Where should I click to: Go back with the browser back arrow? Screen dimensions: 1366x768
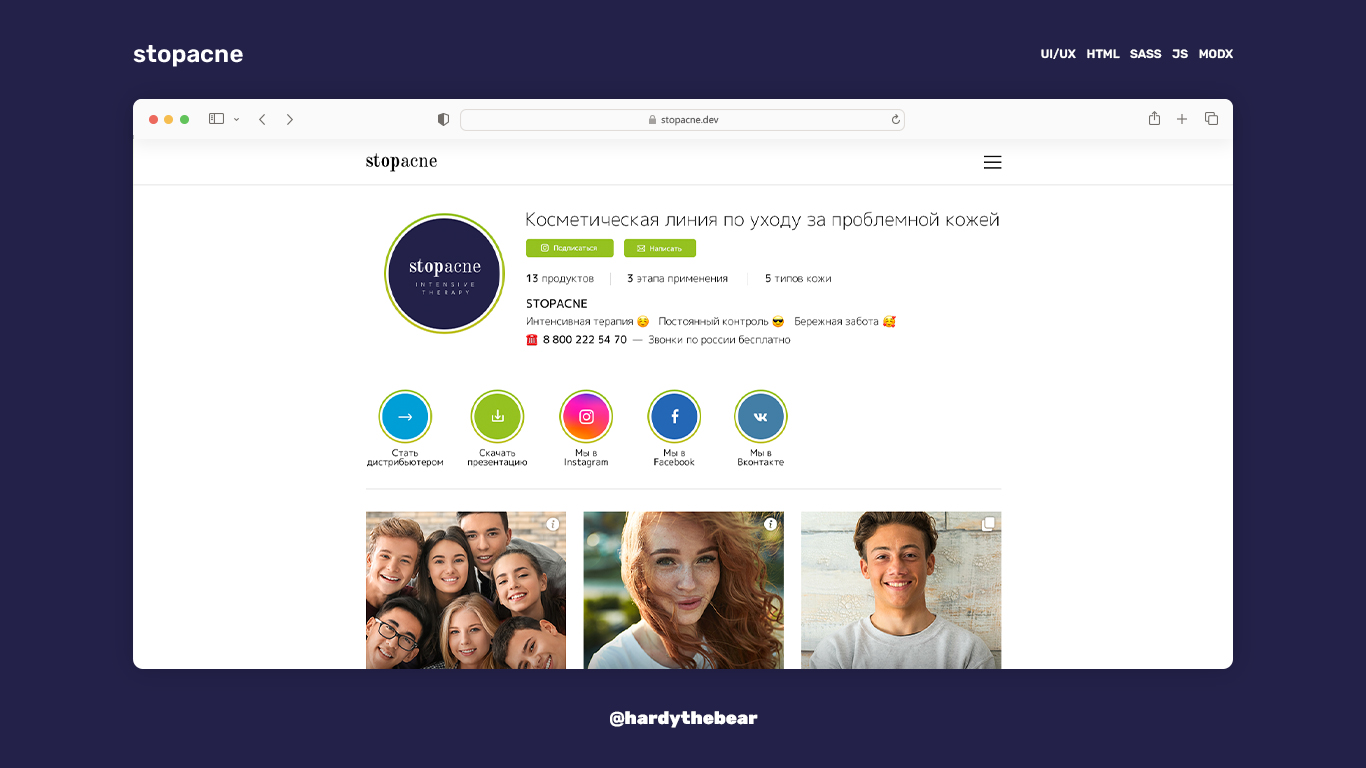point(262,119)
